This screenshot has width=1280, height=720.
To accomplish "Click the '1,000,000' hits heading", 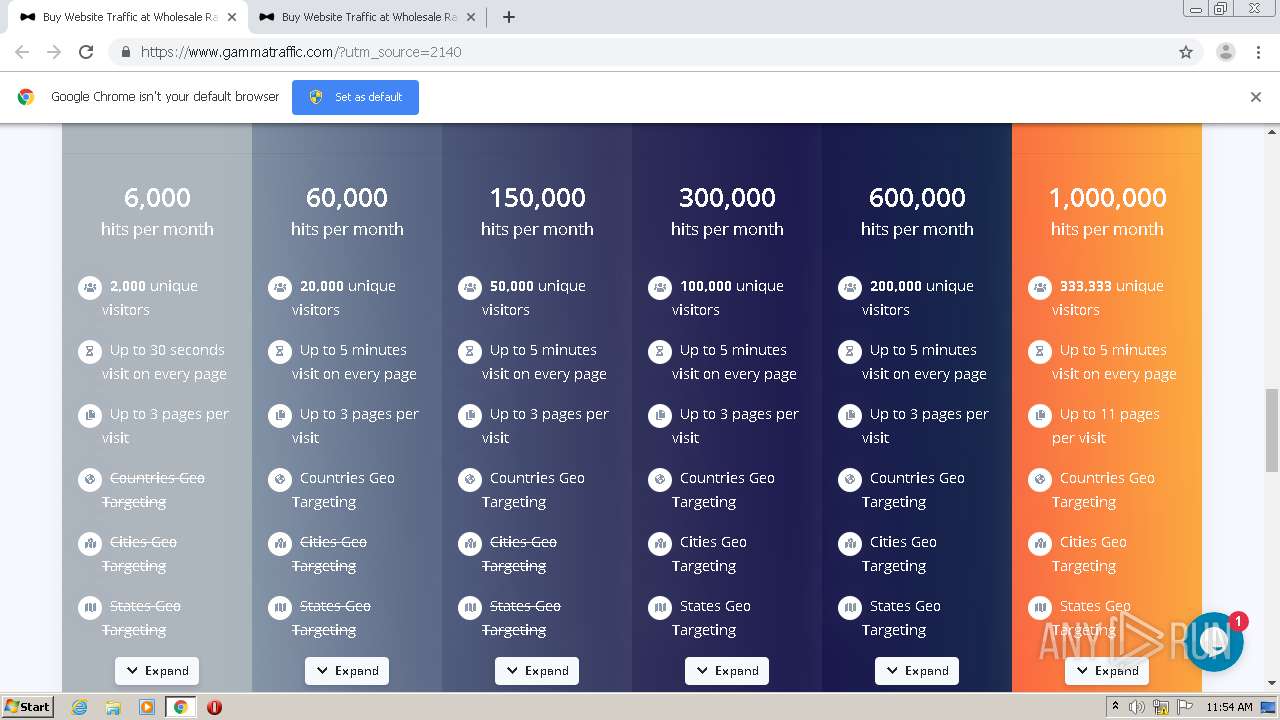I will coord(1107,198).
